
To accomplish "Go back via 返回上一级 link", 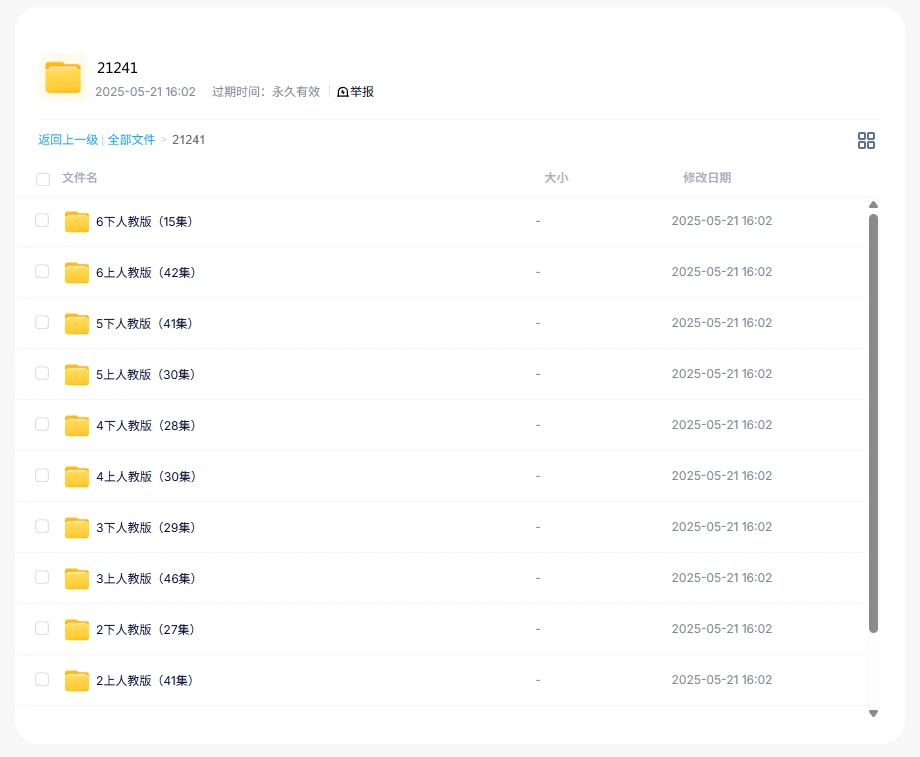I will pos(68,140).
